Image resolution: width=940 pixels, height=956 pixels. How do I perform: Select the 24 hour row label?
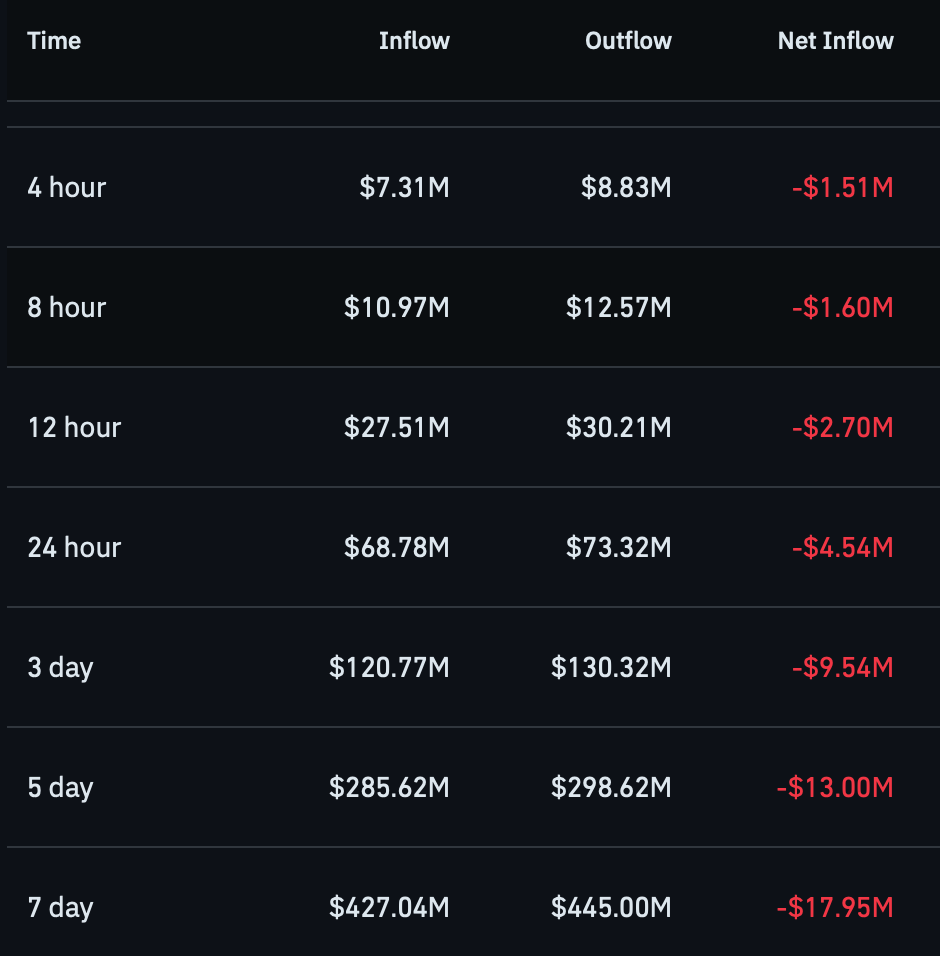point(74,548)
